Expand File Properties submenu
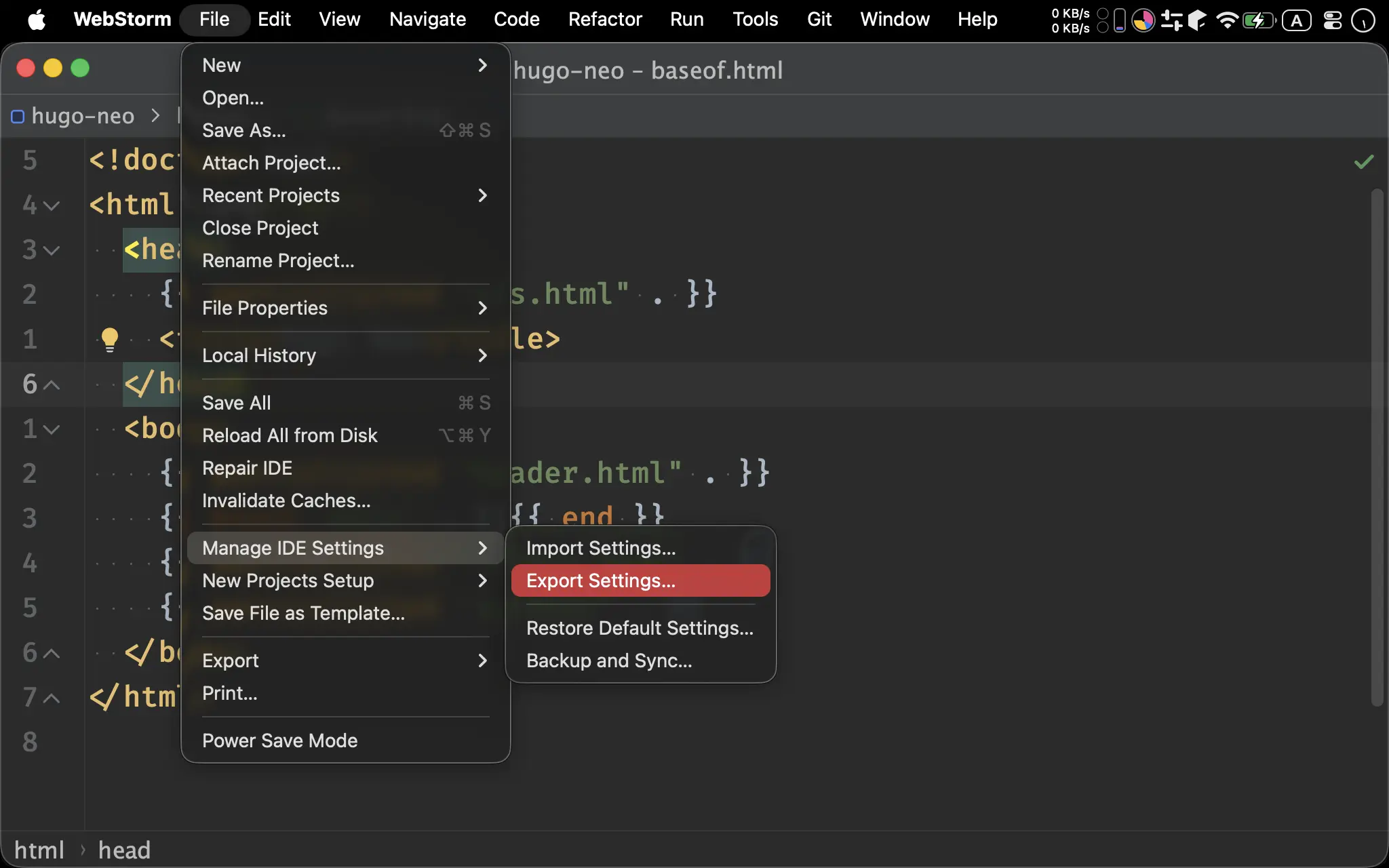1389x868 pixels. tap(345, 308)
